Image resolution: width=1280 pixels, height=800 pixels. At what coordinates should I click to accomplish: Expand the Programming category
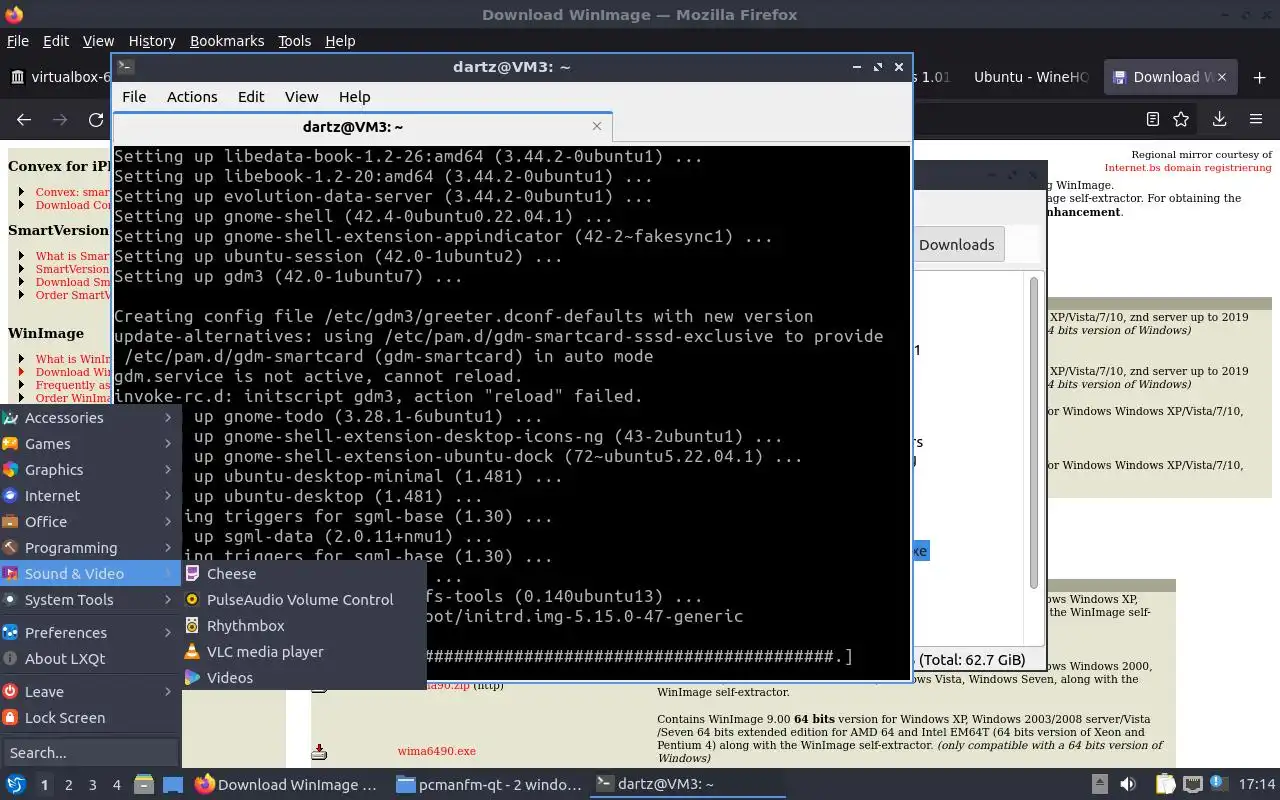click(x=90, y=548)
